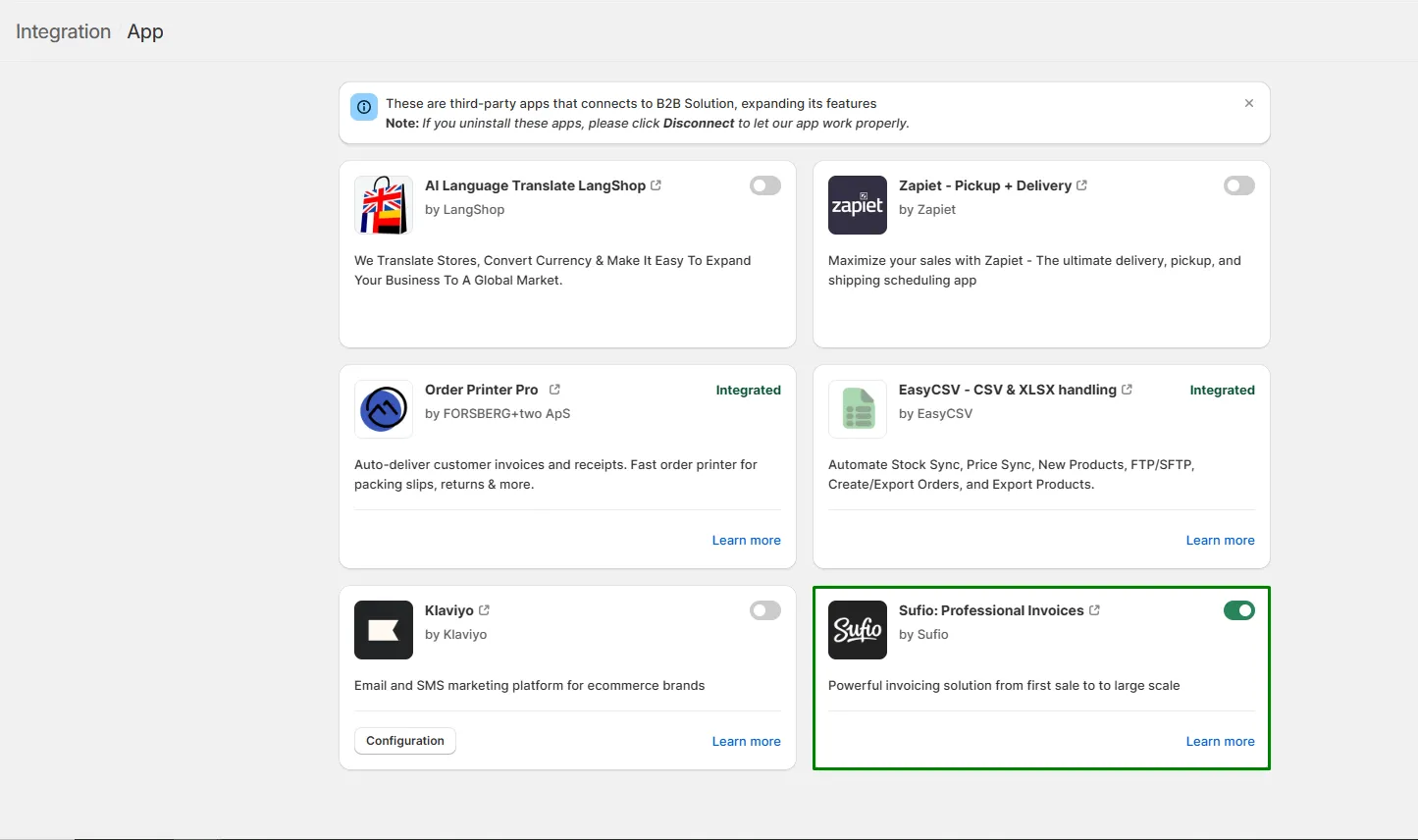Disable the Sufio: Professional Invoices toggle
The image size is (1418, 840).
tap(1239, 610)
